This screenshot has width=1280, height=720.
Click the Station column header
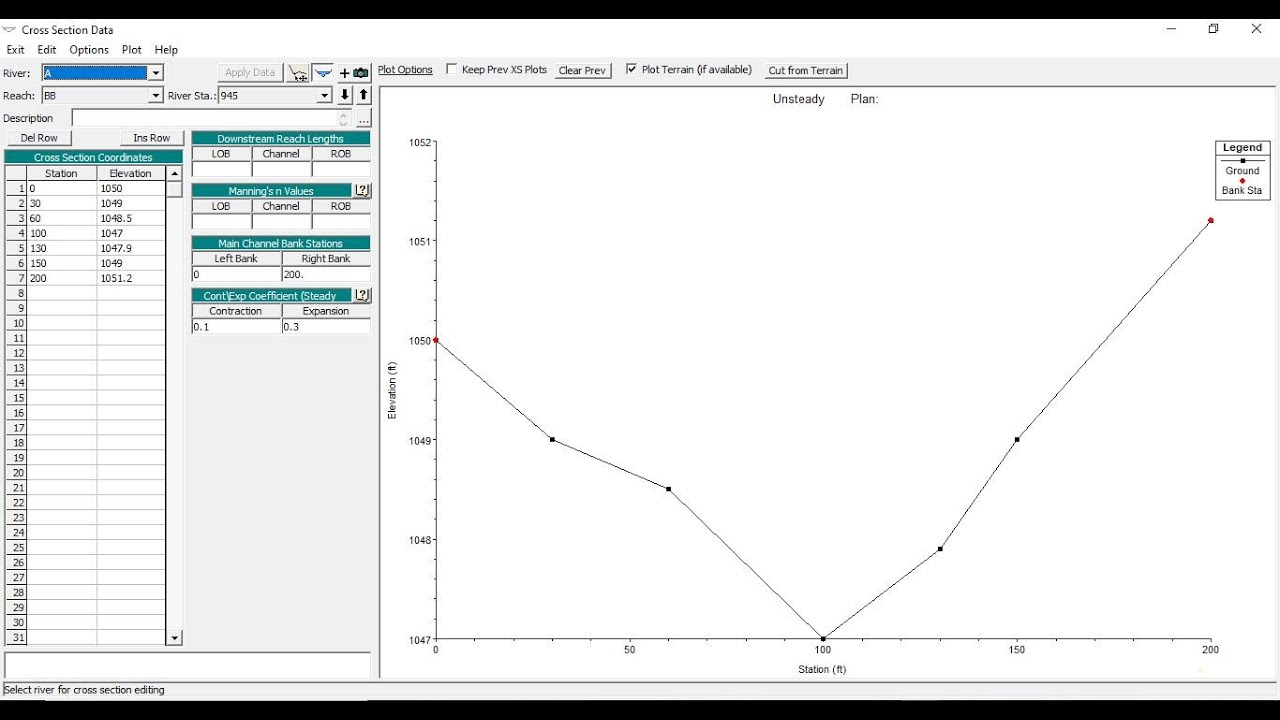coord(61,173)
